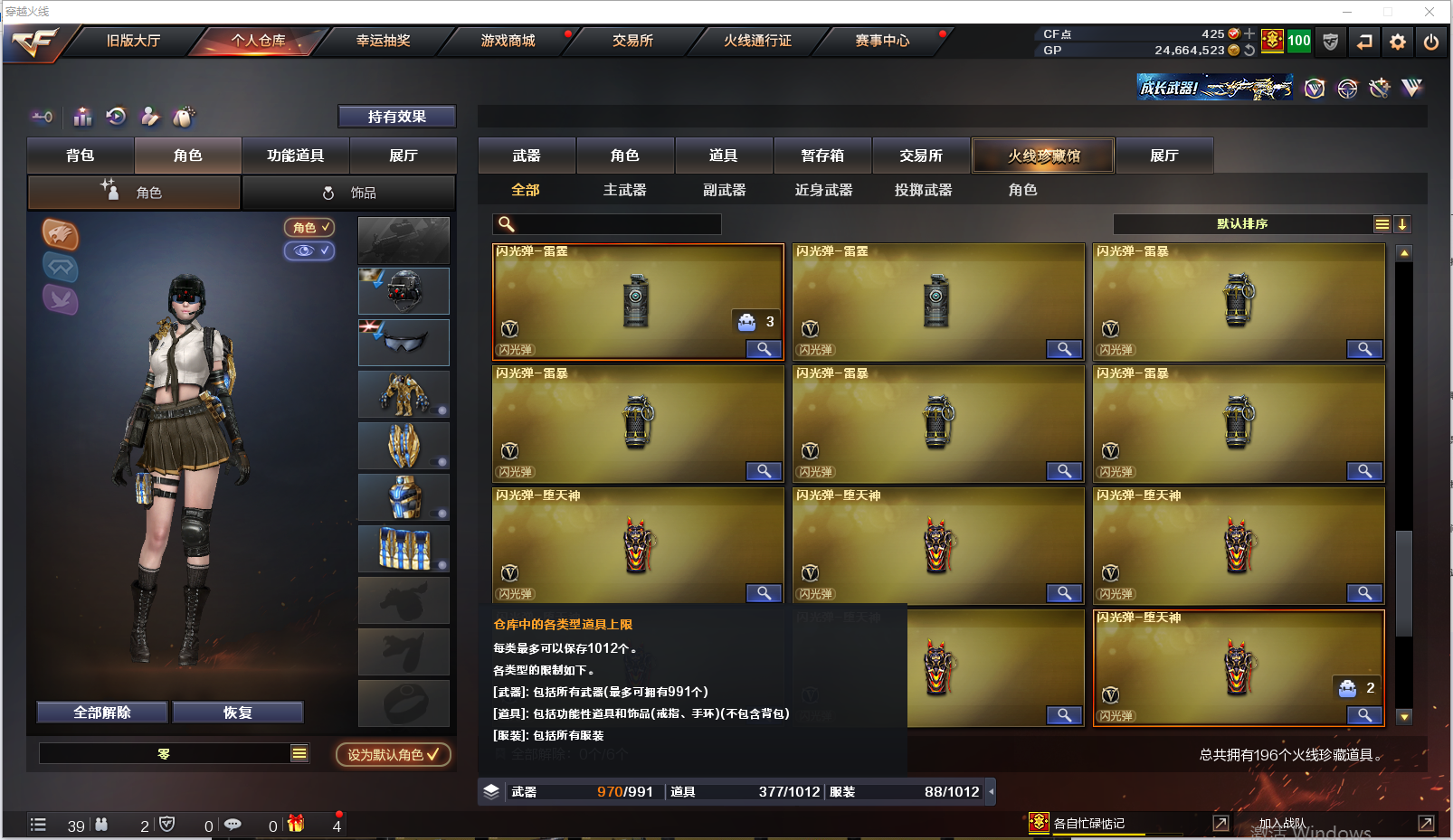Click the plus icon next to CF点
This screenshot has height=840, width=1453.
click(x=1249, y=34)
